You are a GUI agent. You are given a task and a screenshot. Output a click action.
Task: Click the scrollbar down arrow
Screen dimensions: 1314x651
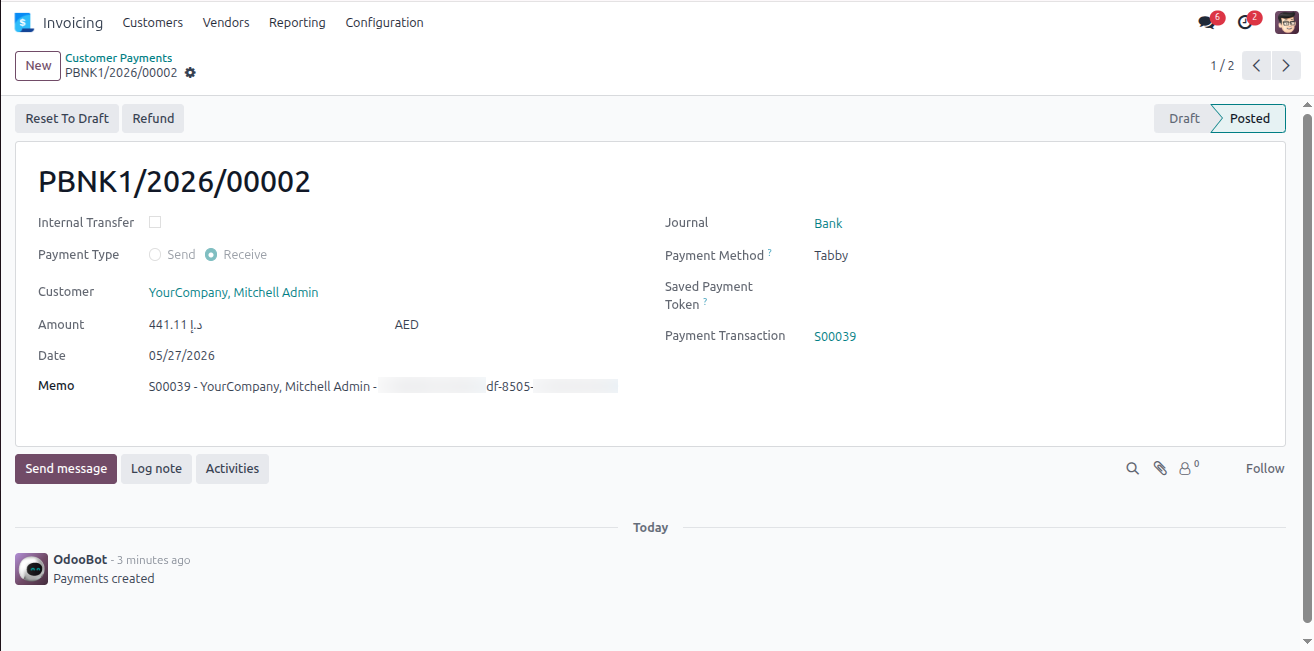(1306, 640)
